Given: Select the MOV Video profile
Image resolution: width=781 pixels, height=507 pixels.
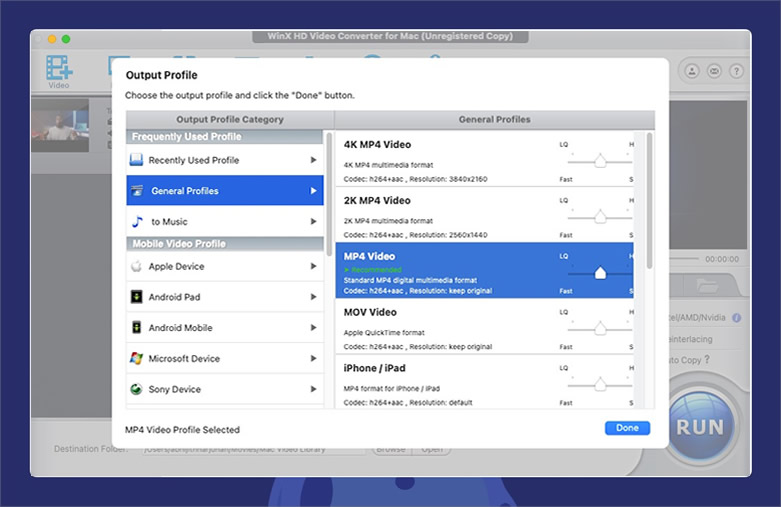Looking at the screenshot, I should [x=484, y=326].
